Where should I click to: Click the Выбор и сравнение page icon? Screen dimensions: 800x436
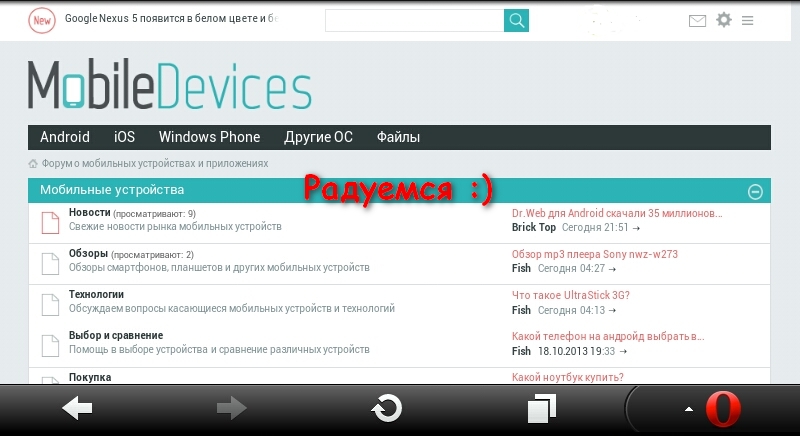[x=50, y=346]
